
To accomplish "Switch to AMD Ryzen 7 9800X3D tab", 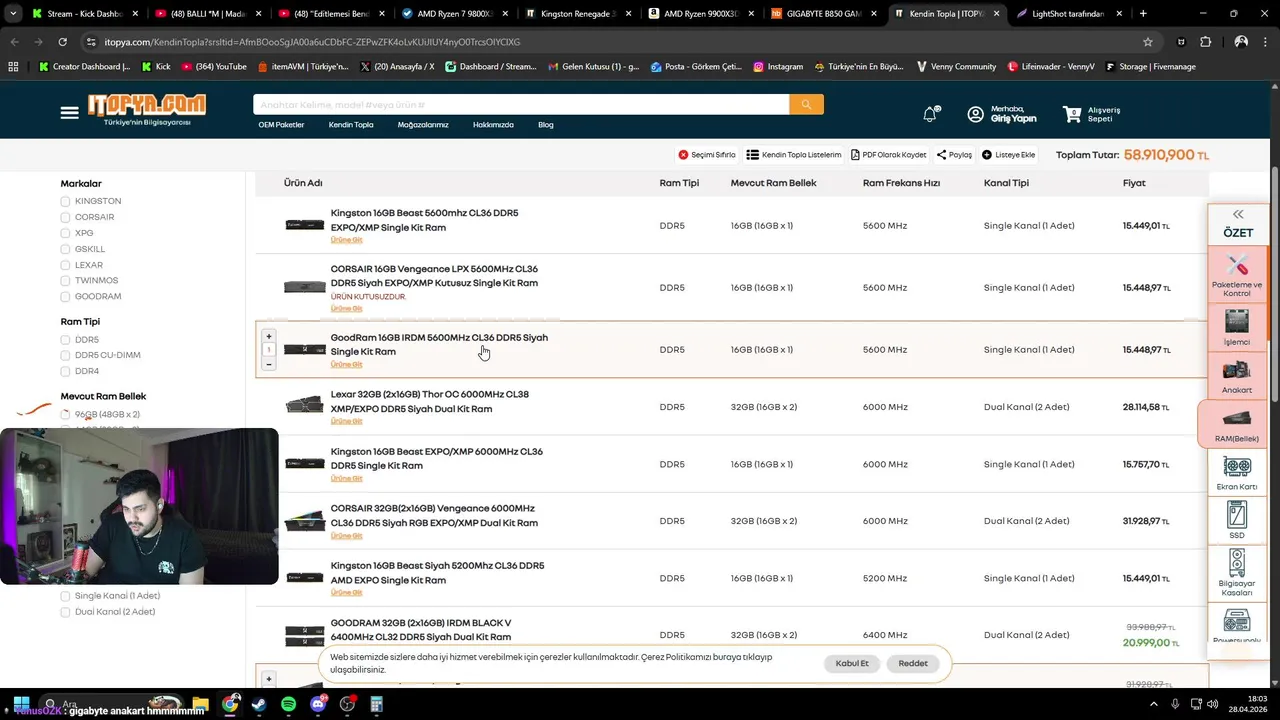I will [453, 14].
